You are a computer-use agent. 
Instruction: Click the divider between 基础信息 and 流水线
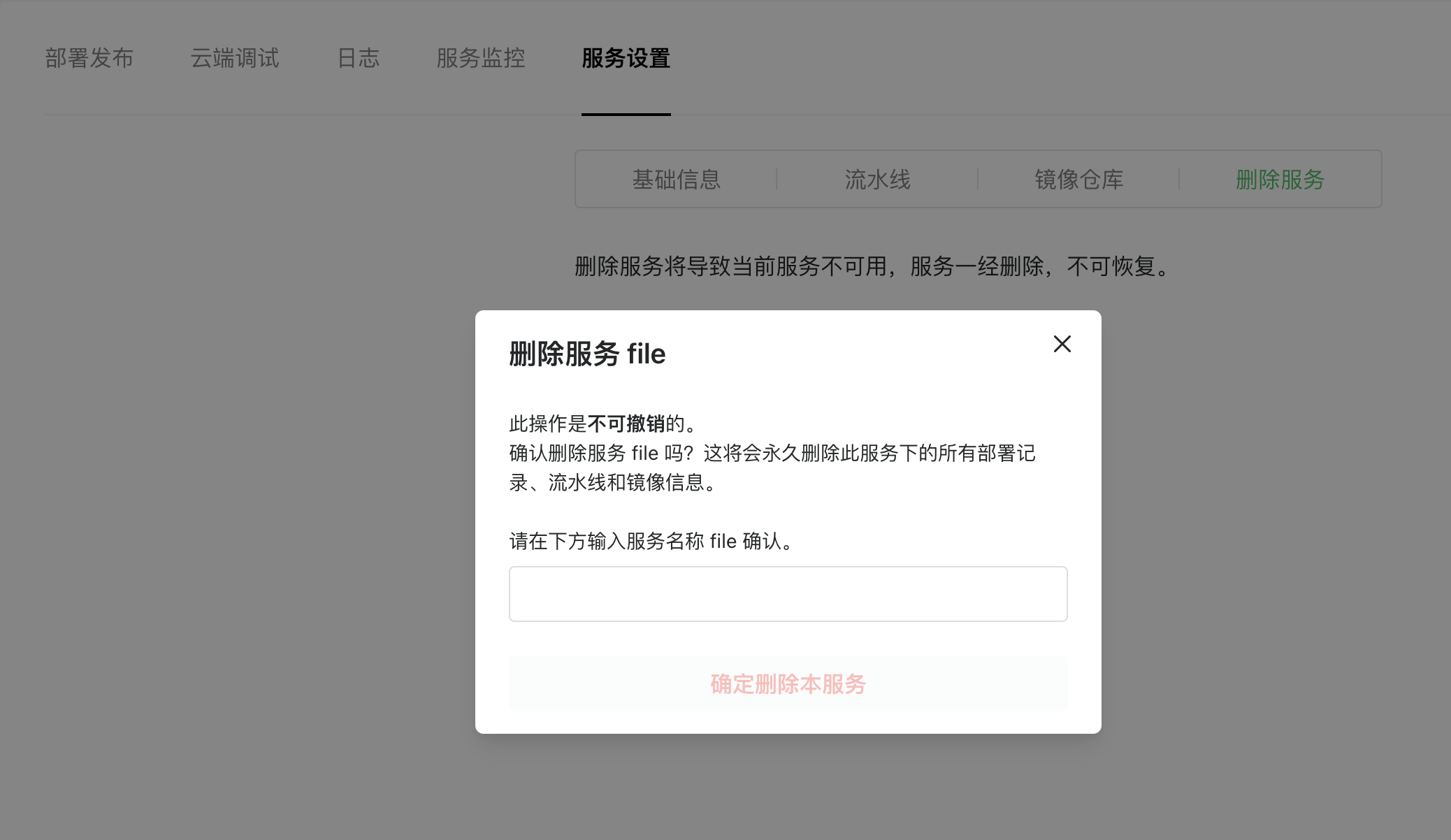click(x=777, y=180)
